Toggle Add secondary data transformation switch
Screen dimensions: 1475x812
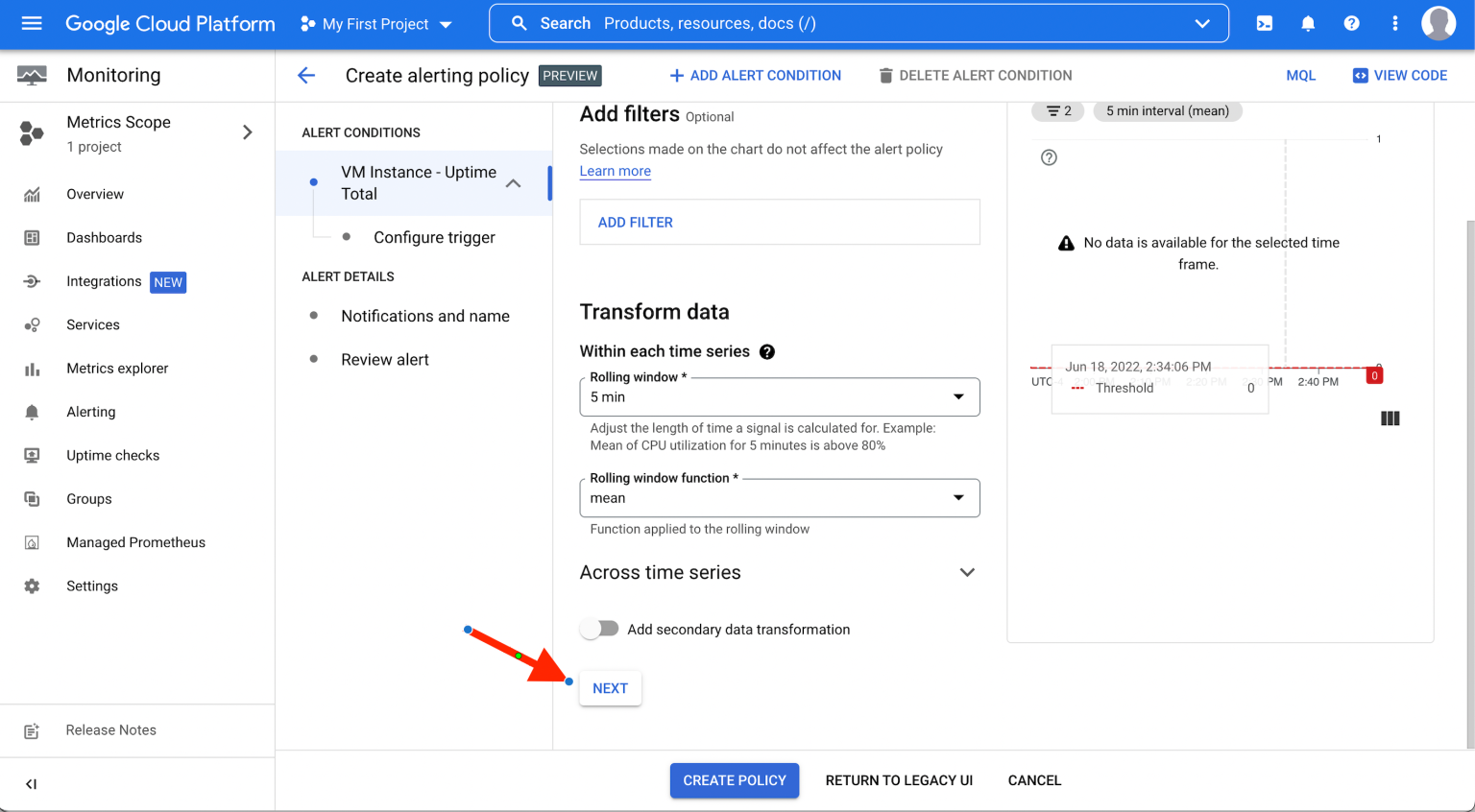(600, 629)
